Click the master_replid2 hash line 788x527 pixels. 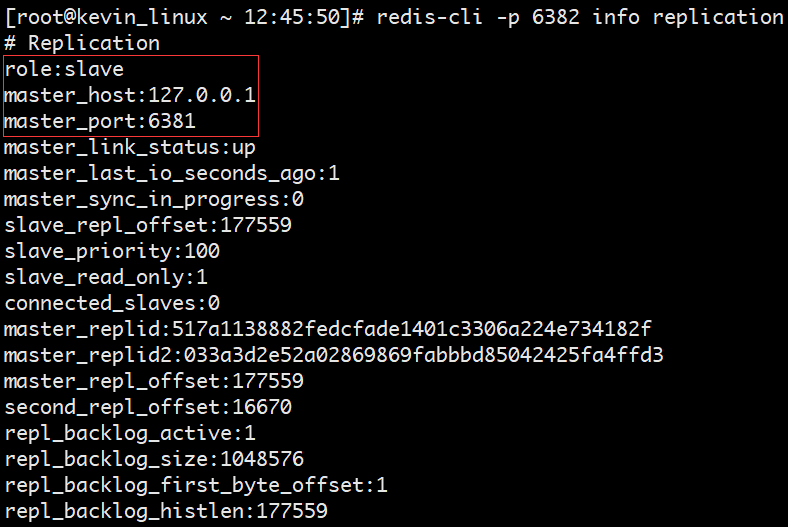334,356
